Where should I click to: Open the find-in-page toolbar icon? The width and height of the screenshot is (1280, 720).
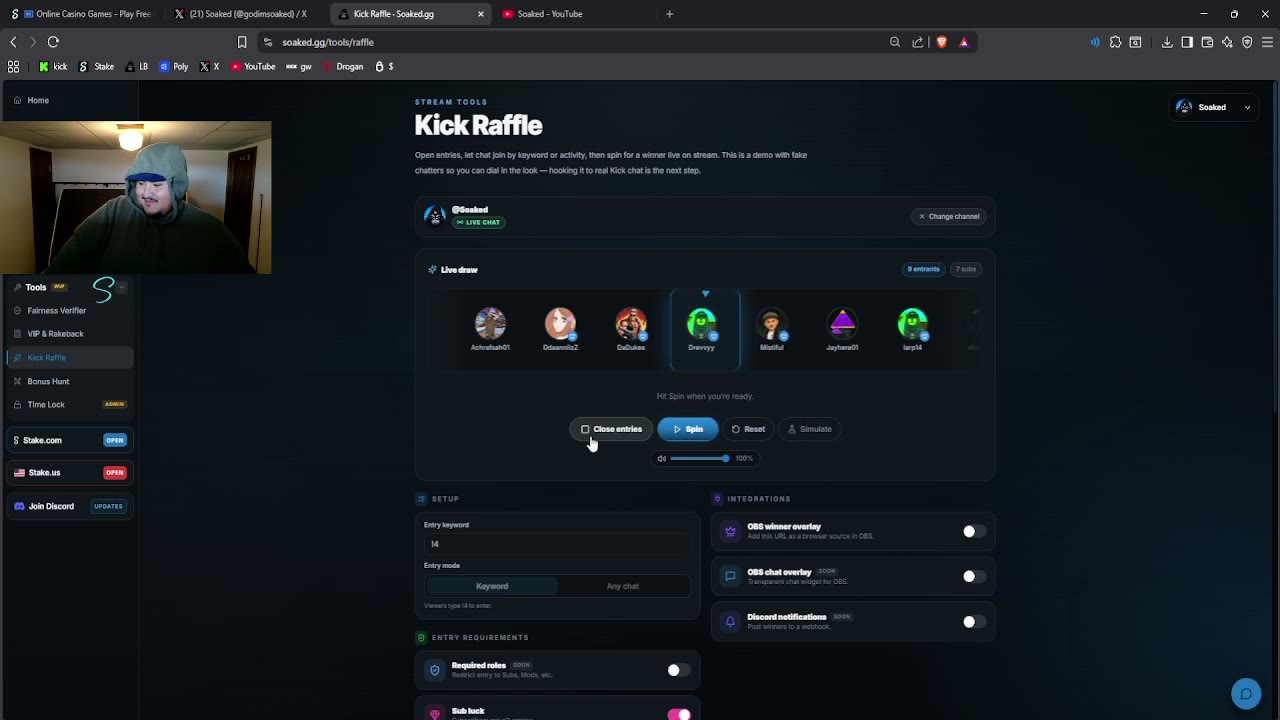[1136, 42]
